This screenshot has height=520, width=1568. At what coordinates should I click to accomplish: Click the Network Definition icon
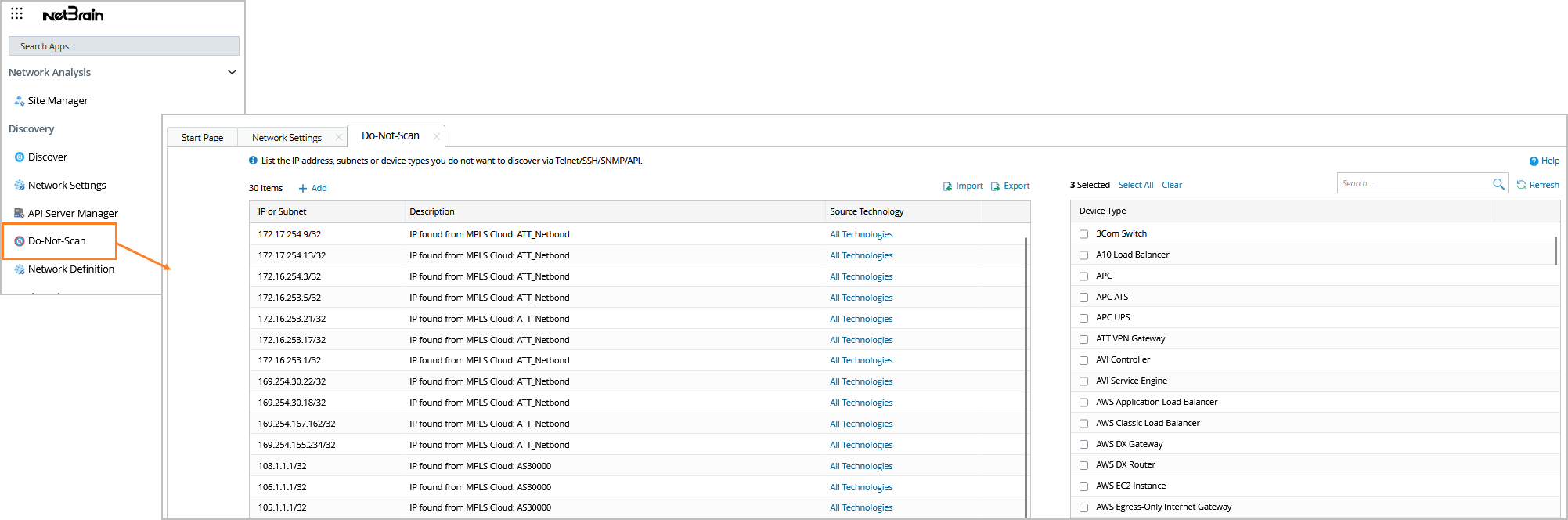click(20, 269)
